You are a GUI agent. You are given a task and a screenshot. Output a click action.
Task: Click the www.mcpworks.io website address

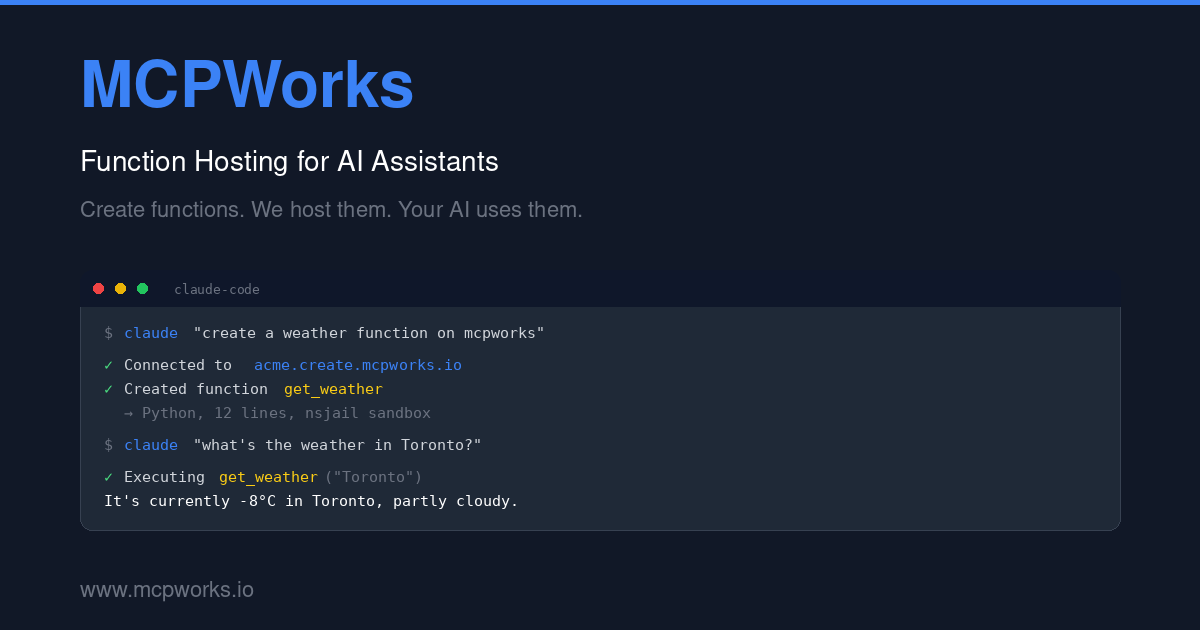coord(167,590)
